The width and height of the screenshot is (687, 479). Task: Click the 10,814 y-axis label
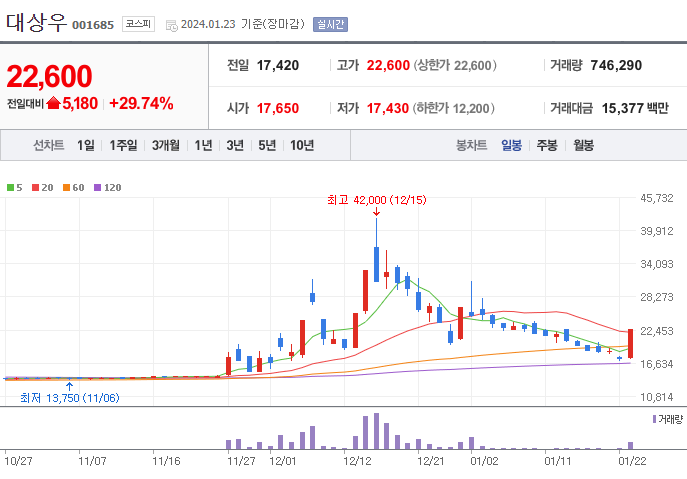(657, 397)
